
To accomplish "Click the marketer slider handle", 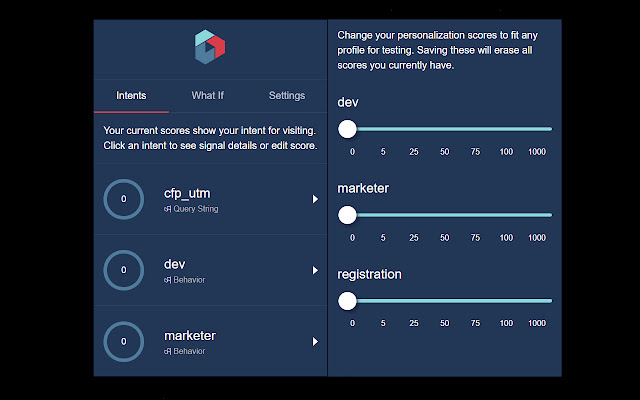I will [348, 215].
